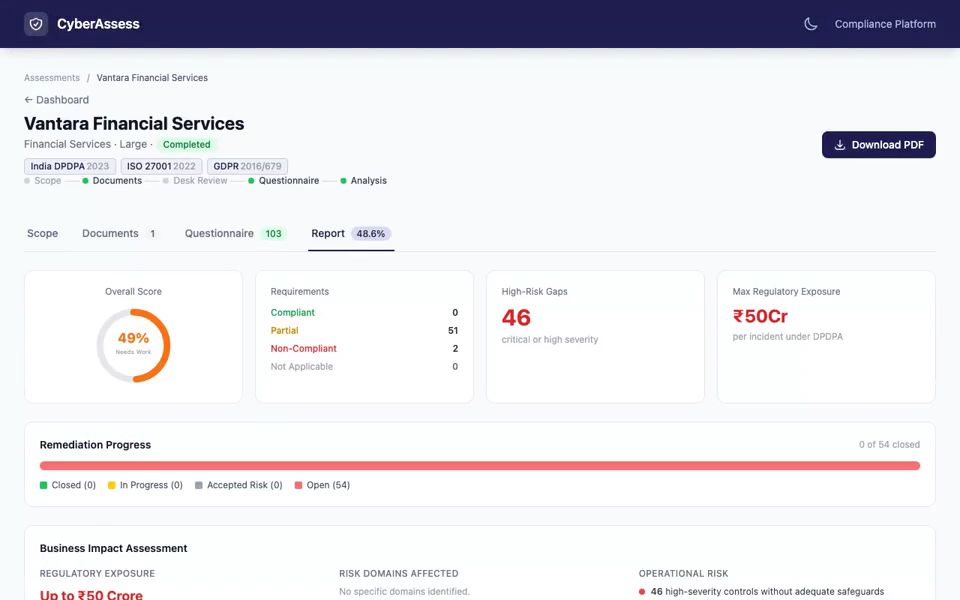The image size is (960, 600).
Task: Toggle dark mode with the moon icon
Action: click(x=811, y=24)
